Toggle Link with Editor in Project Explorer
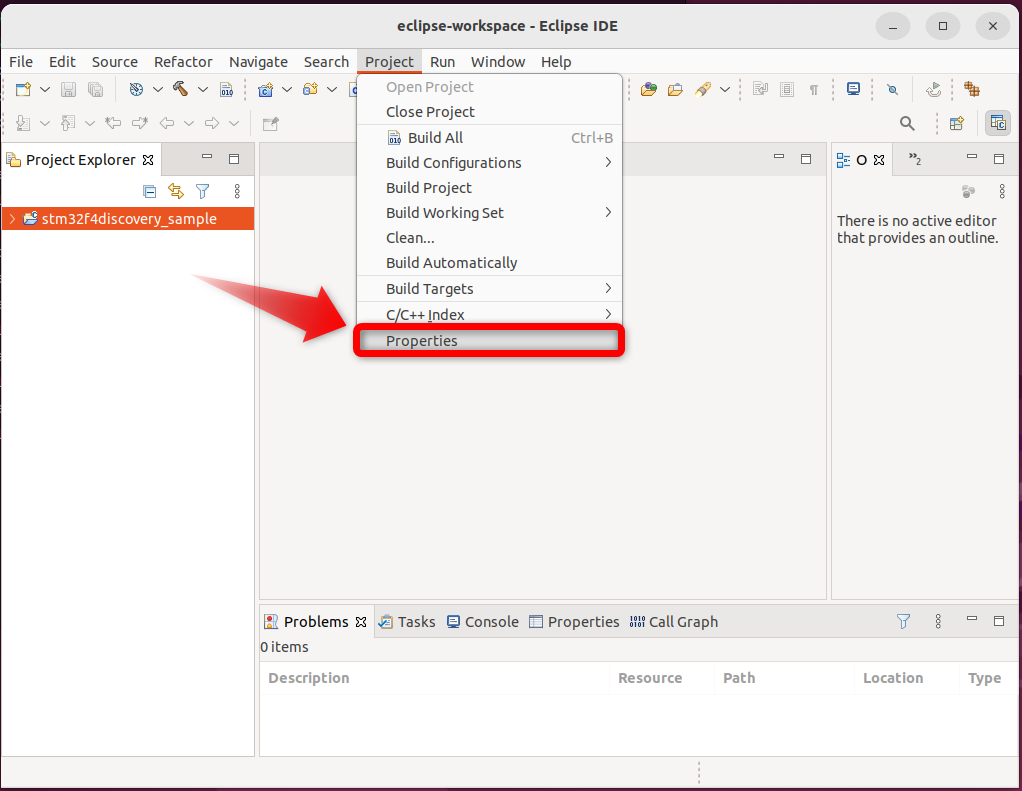Viewport: 1022px width, 791px height. [176, 191]
